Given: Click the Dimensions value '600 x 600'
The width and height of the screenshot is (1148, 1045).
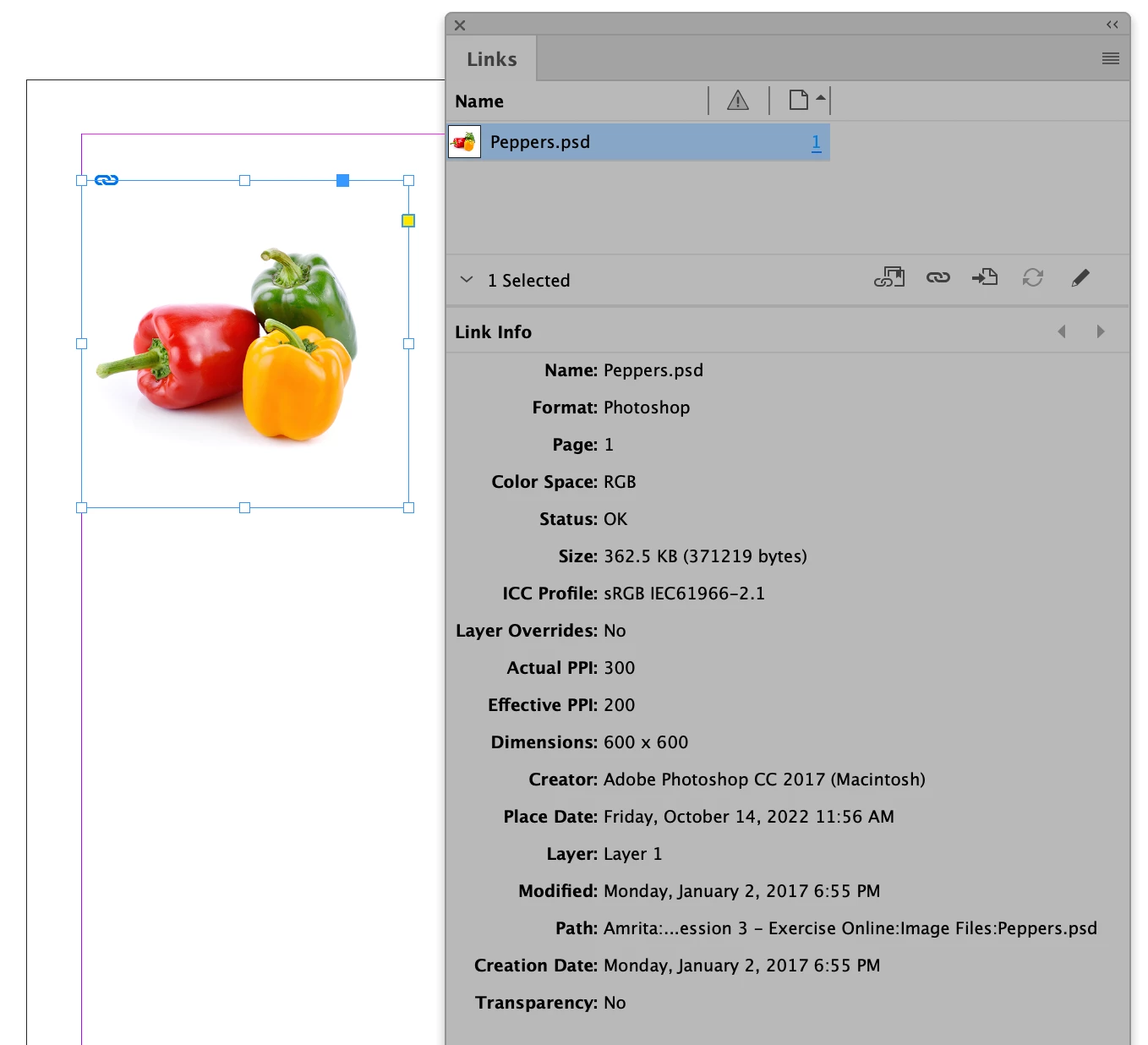Looking at the screenshot, I should point(646,742).
